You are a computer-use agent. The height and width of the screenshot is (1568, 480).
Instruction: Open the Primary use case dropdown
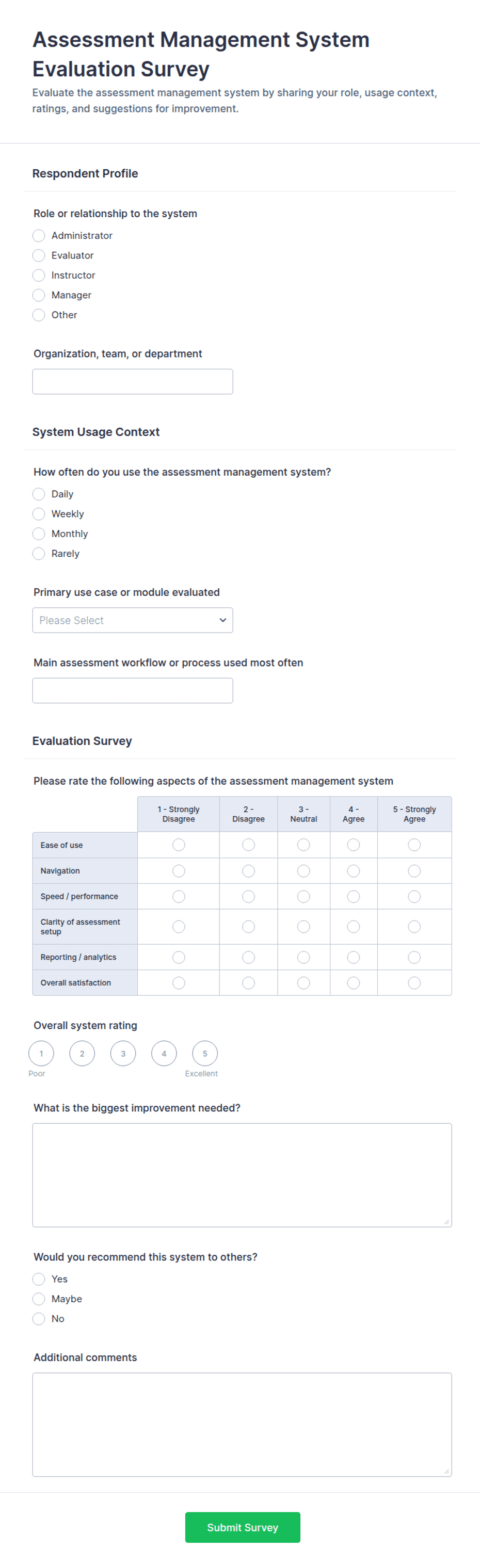132,620
